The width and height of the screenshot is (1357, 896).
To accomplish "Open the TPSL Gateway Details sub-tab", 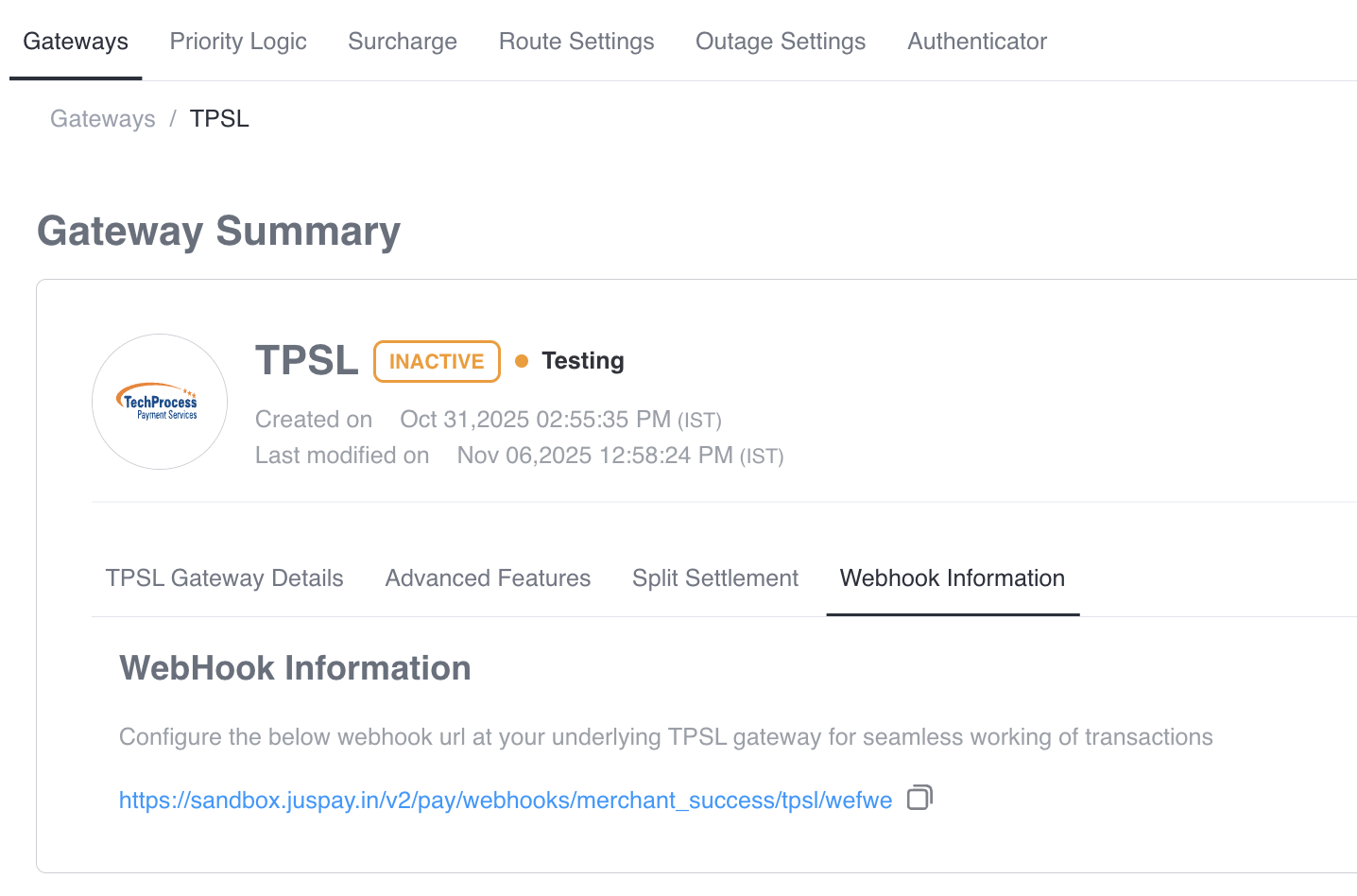I will [225, 578].
